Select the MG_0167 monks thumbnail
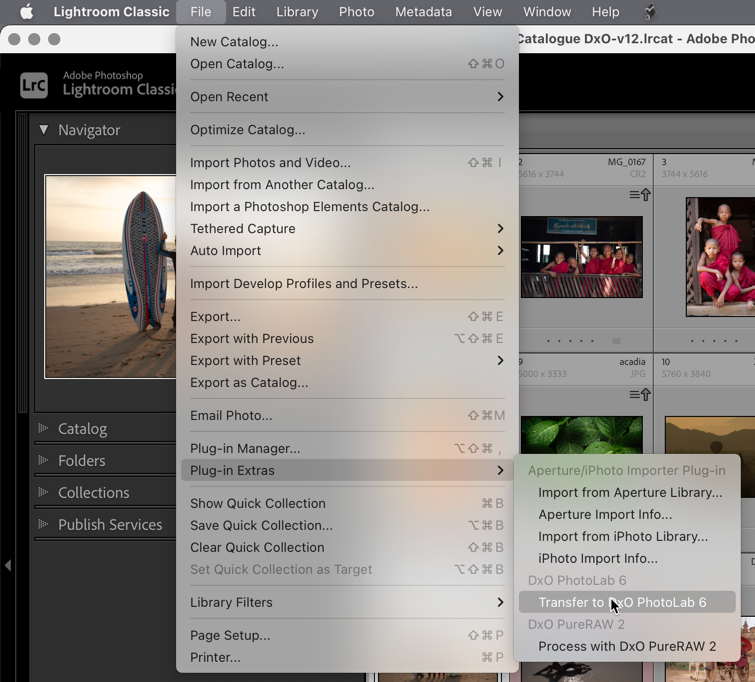Viewport: 755px width, 682px height. [x=582, y=257]
